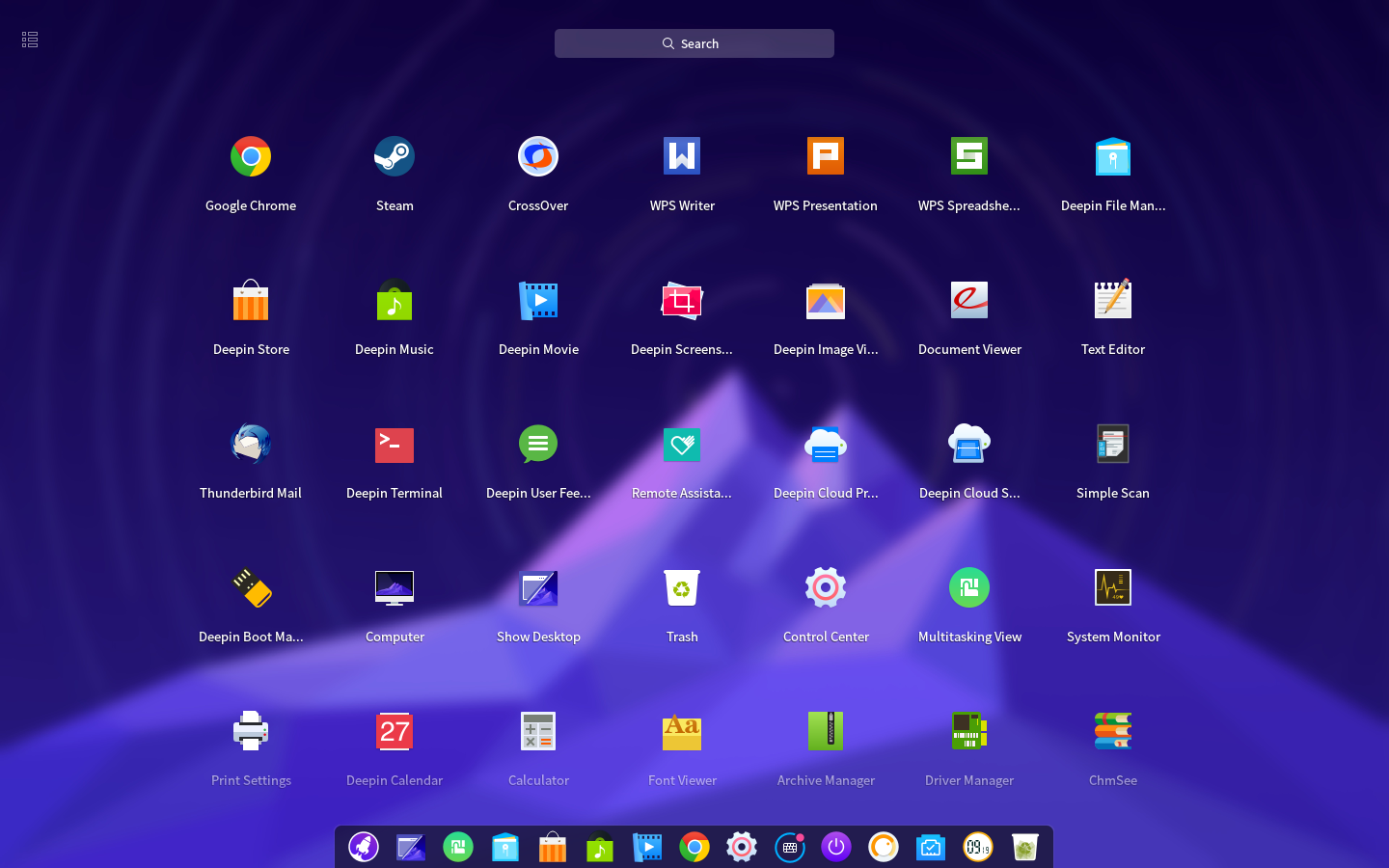This screenshot has height=868, width=1389.
Task: Launch Deepin Music from launcher grid
Action: [395, 300]
